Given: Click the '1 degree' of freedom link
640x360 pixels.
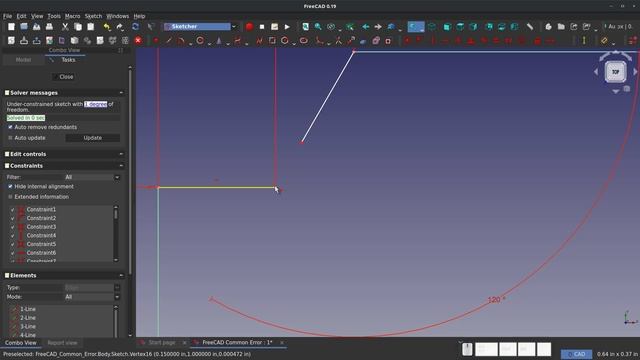Looking at the screenshot, I should click(96, 104).
